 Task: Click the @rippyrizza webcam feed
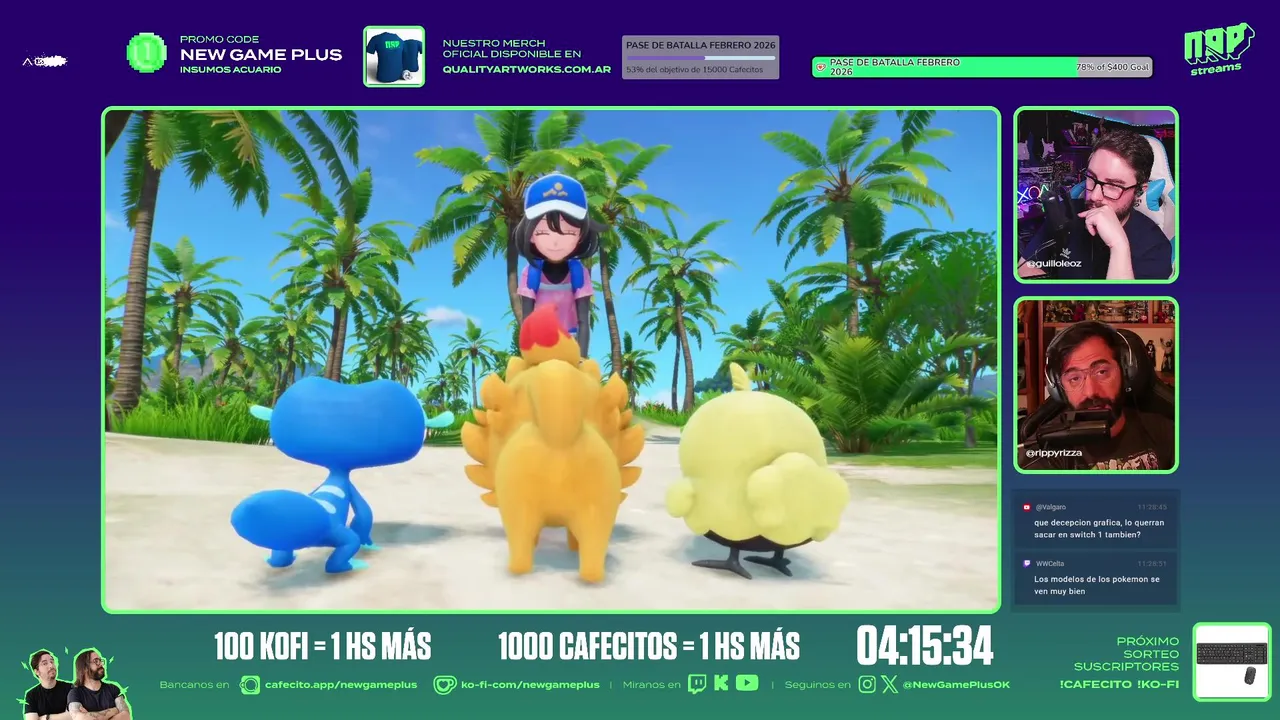tap(1096, 385)
